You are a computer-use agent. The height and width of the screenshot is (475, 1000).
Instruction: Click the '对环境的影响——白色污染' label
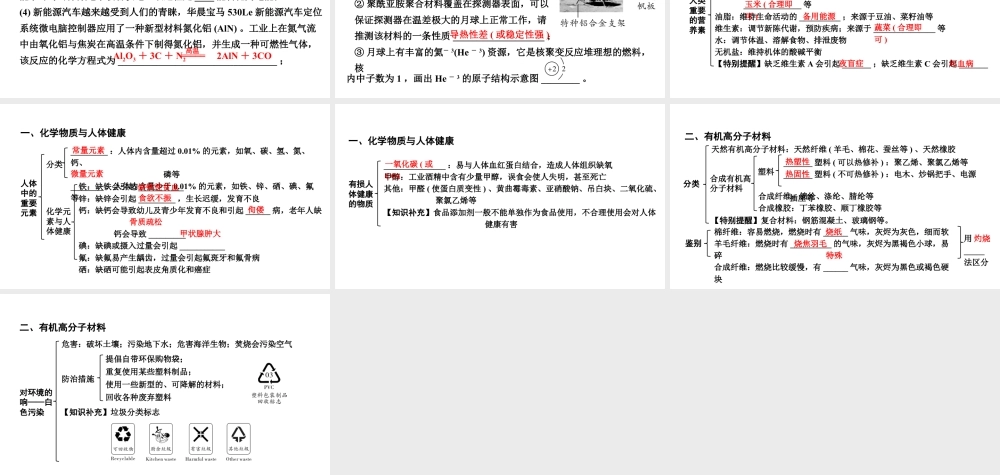36,402
